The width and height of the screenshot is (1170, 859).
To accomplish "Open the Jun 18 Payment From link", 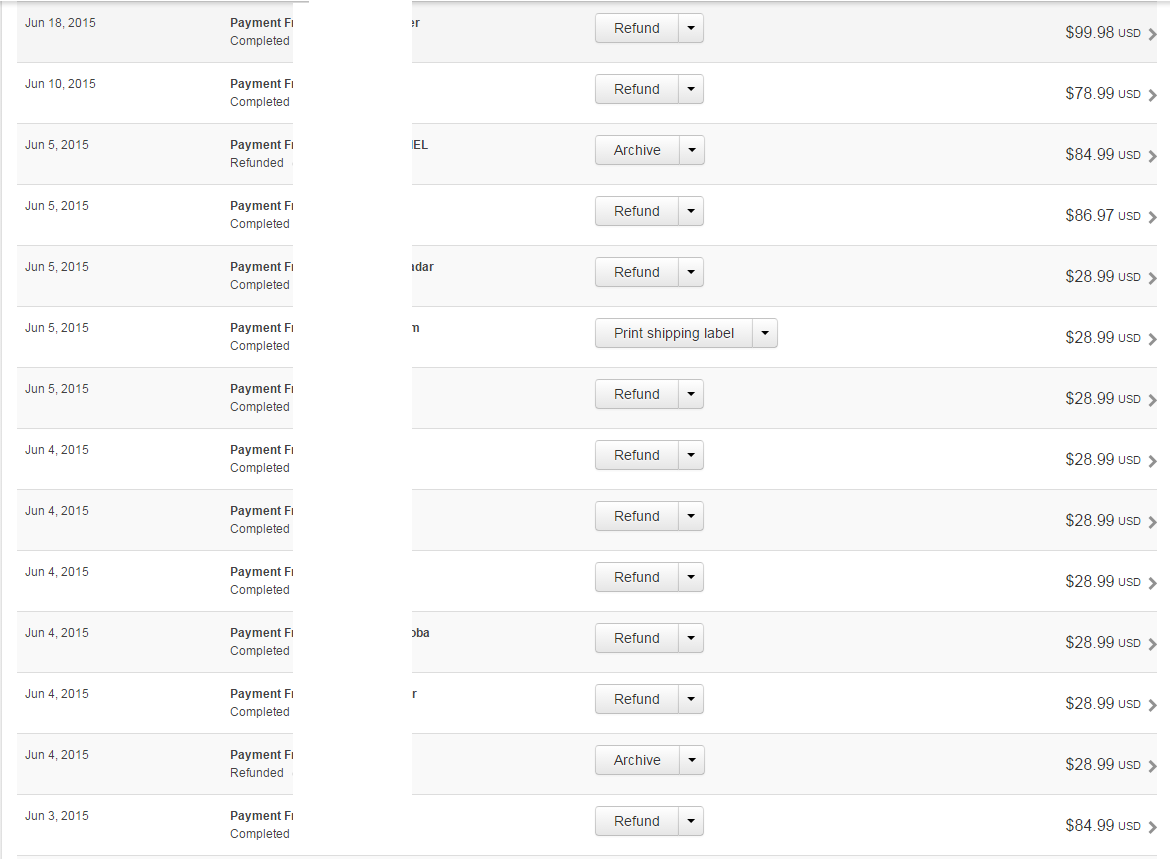I will 260,23.
